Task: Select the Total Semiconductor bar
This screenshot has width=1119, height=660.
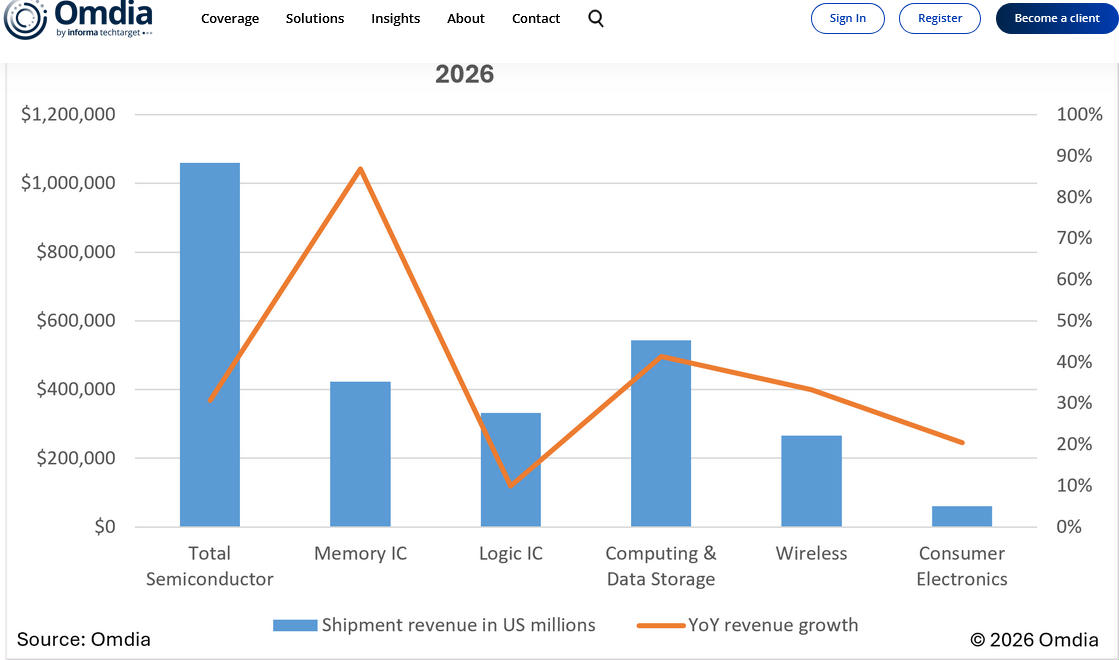Action: tap(210, 344)
